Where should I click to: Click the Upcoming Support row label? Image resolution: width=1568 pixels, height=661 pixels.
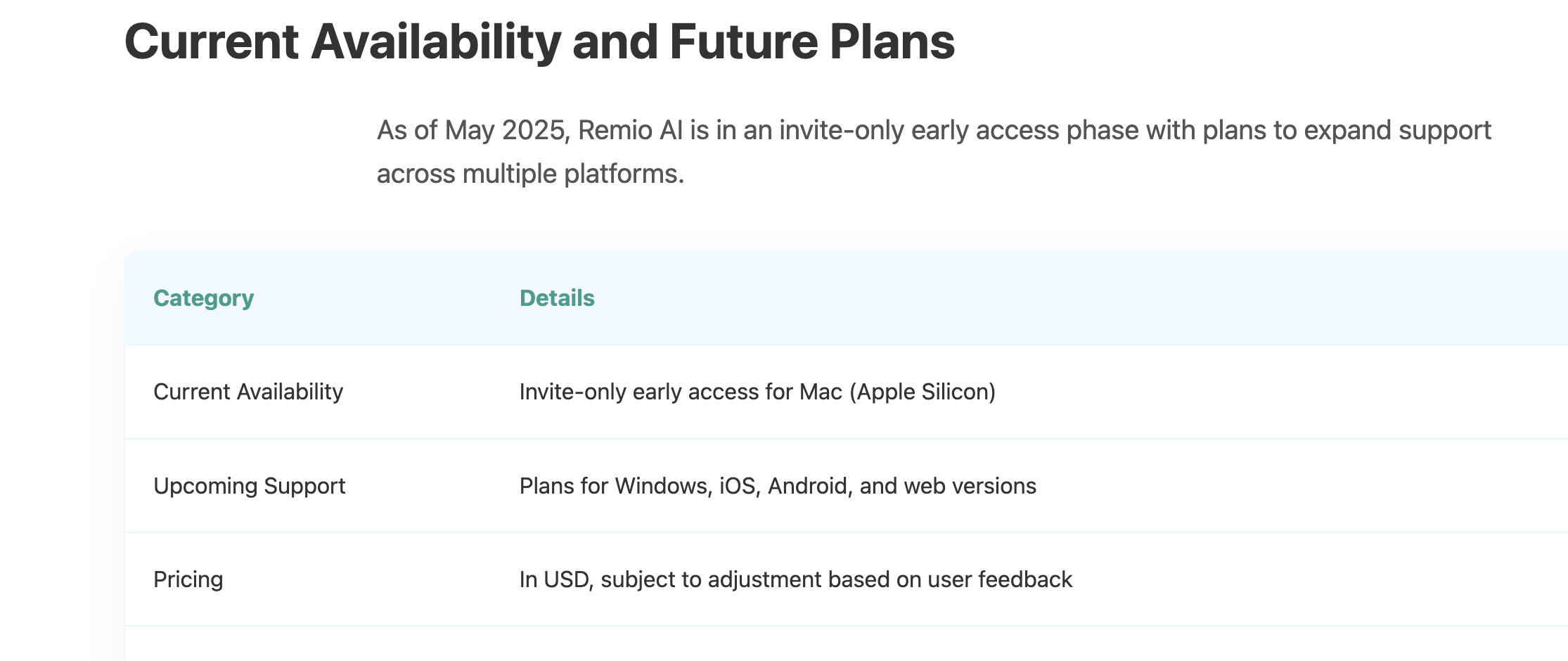click(250, 486)
